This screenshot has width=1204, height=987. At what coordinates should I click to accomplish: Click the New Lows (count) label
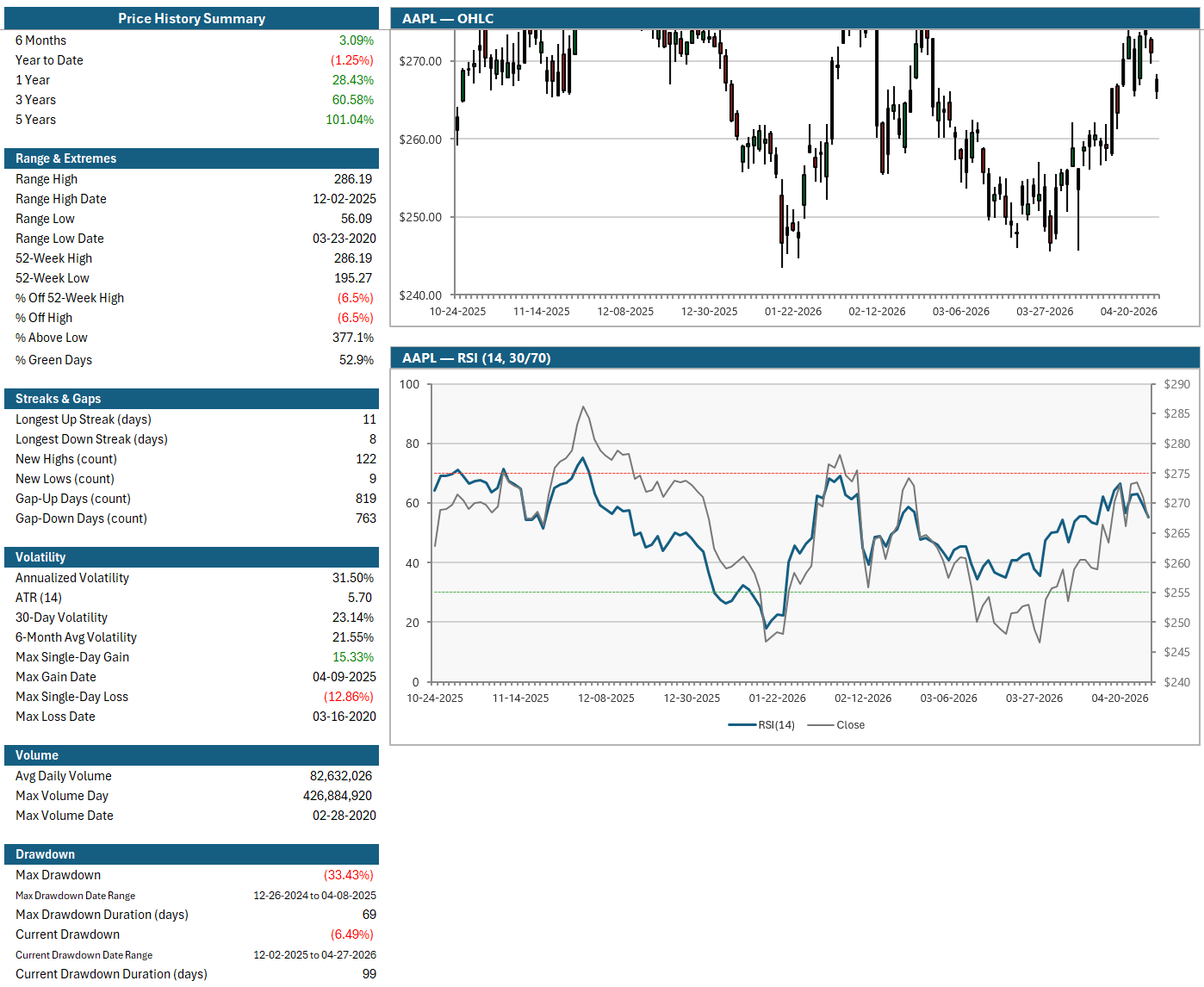click(65, 479)
